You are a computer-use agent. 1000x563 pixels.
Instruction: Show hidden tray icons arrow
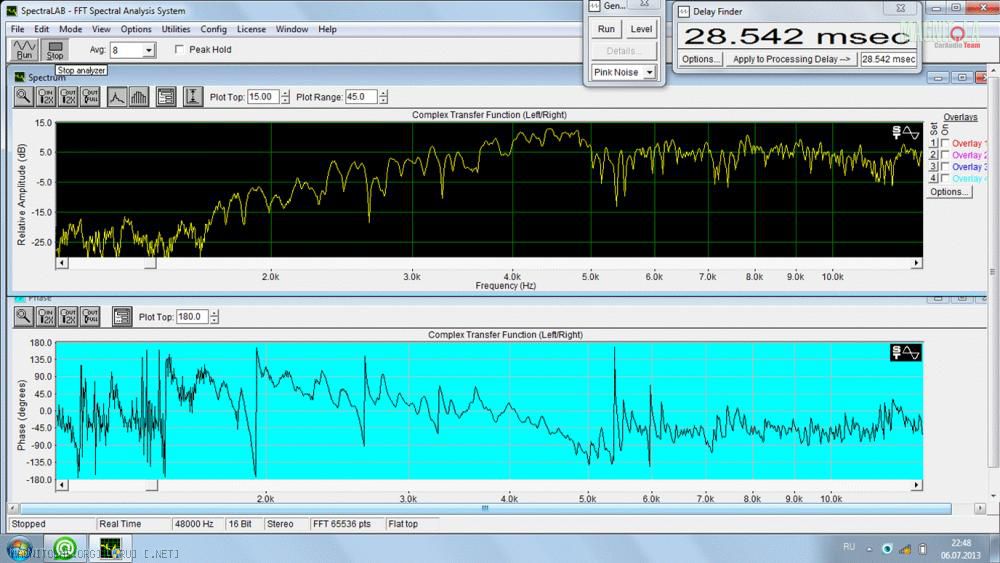point(869,548)
